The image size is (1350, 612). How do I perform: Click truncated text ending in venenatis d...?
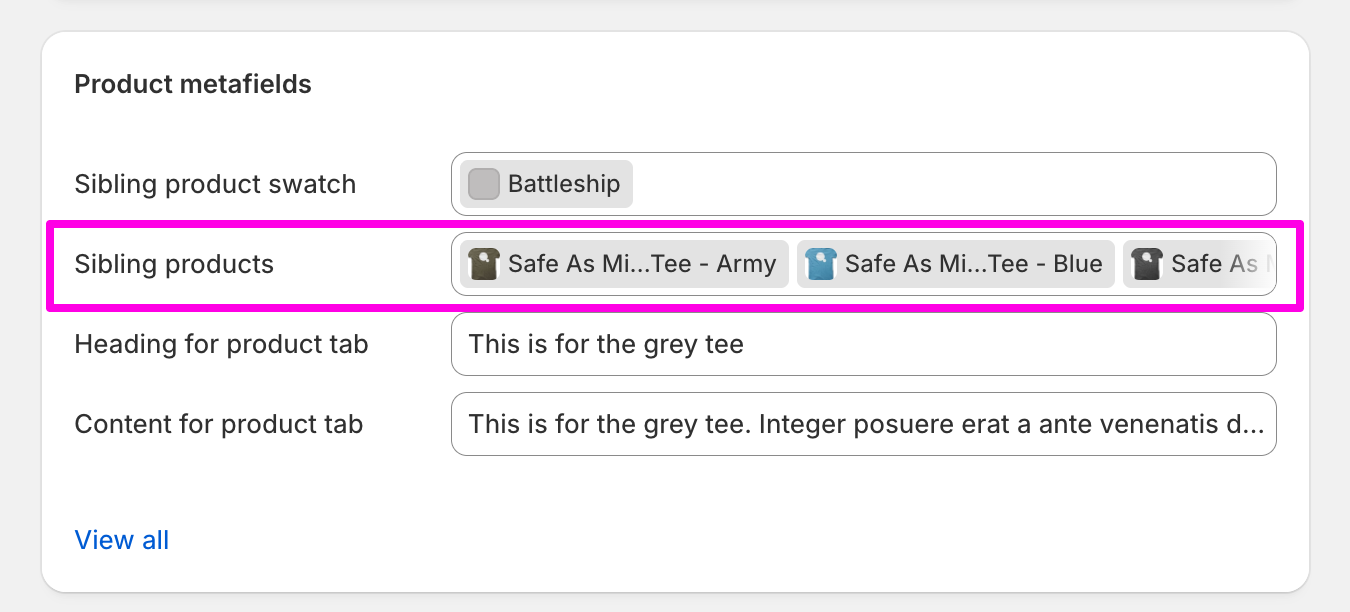[867, 424]
